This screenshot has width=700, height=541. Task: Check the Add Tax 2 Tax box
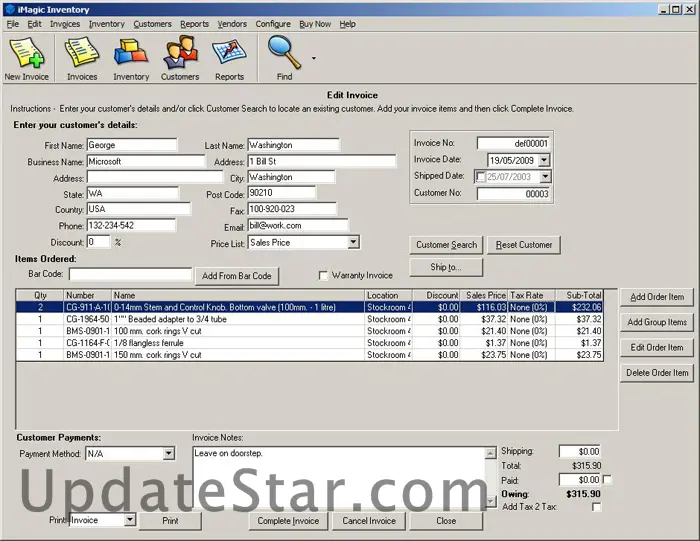point(597,508)
